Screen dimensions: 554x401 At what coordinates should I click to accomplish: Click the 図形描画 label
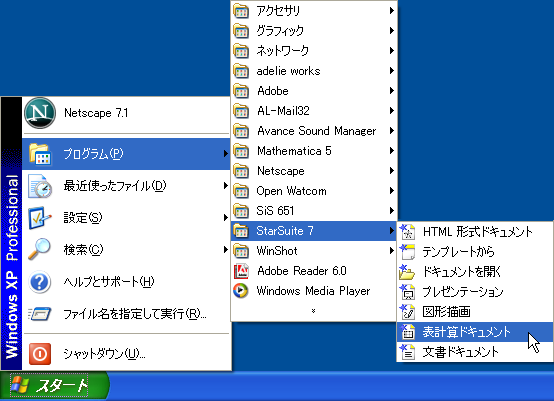pos(447,312)
